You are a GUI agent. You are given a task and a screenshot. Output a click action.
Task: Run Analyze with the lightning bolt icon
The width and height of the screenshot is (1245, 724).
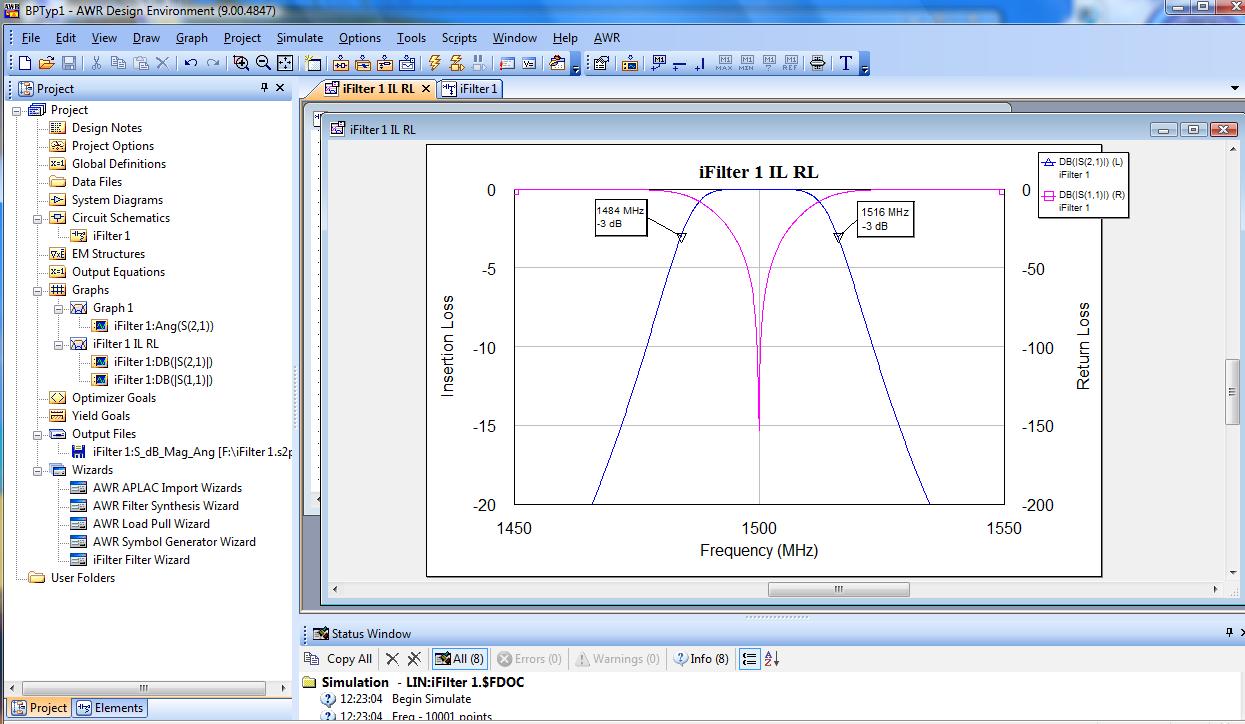(x=434, y=63)
